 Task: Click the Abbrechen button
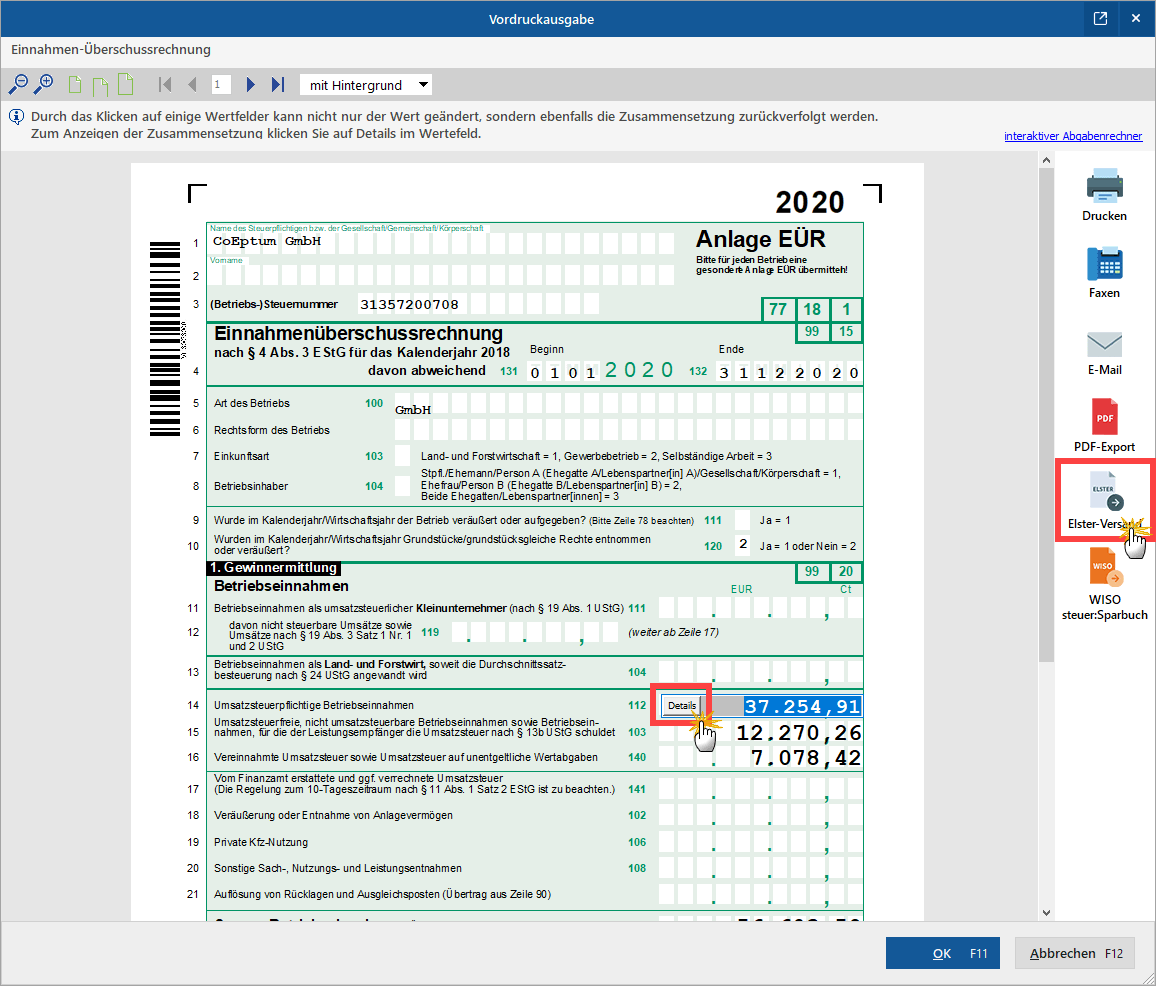point(1074,953)
